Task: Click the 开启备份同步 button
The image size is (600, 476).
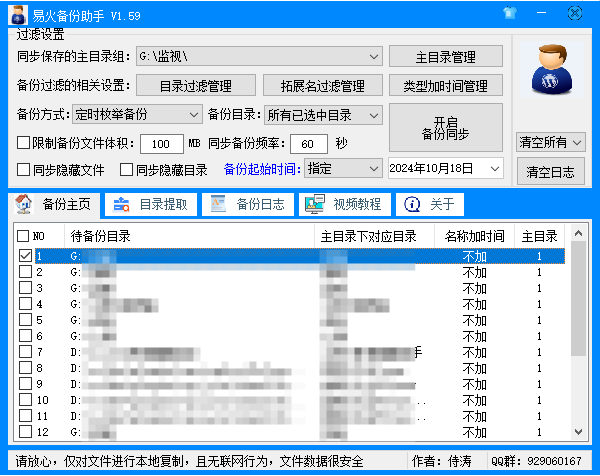Action: click(446, 128)
